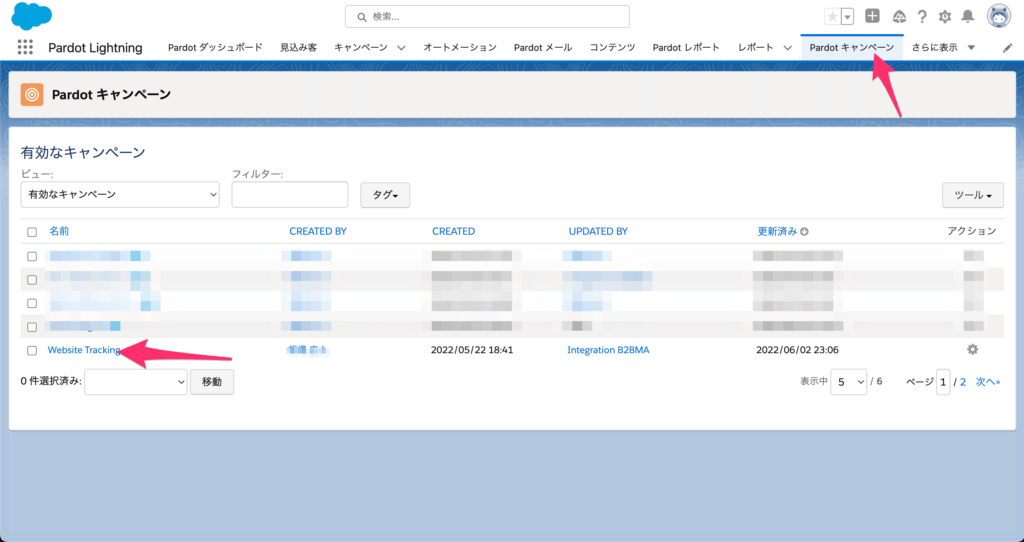Open the Pardot メール tab
Image resolution: width=1024 pixels, height=542 pixels.
click(x=543, y=48)
